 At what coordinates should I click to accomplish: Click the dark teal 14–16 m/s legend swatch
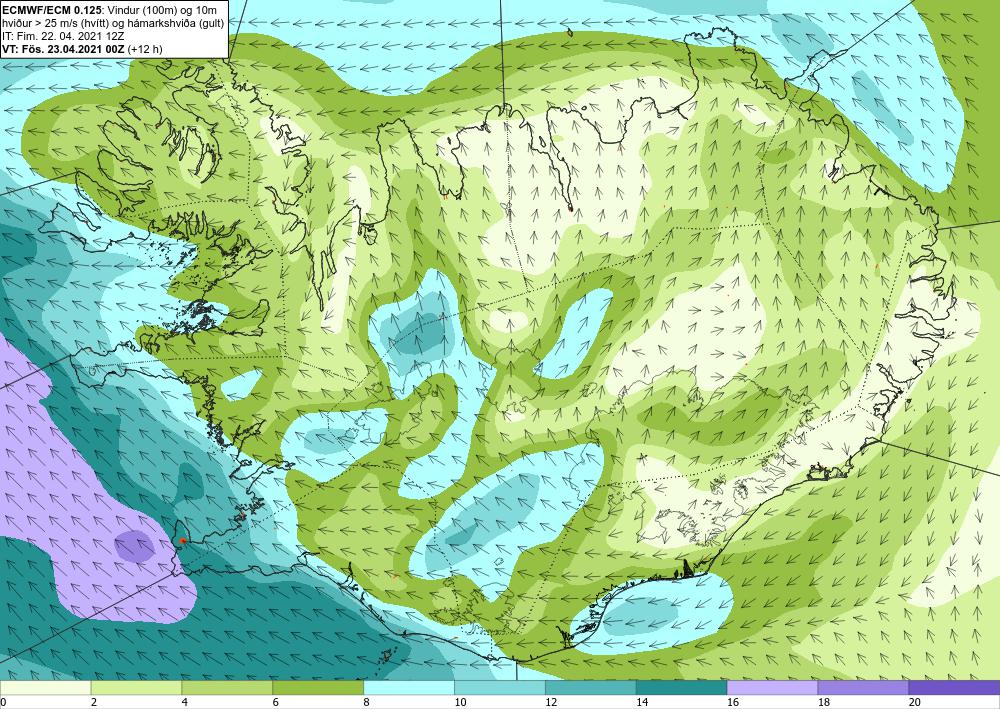[682, 687]
